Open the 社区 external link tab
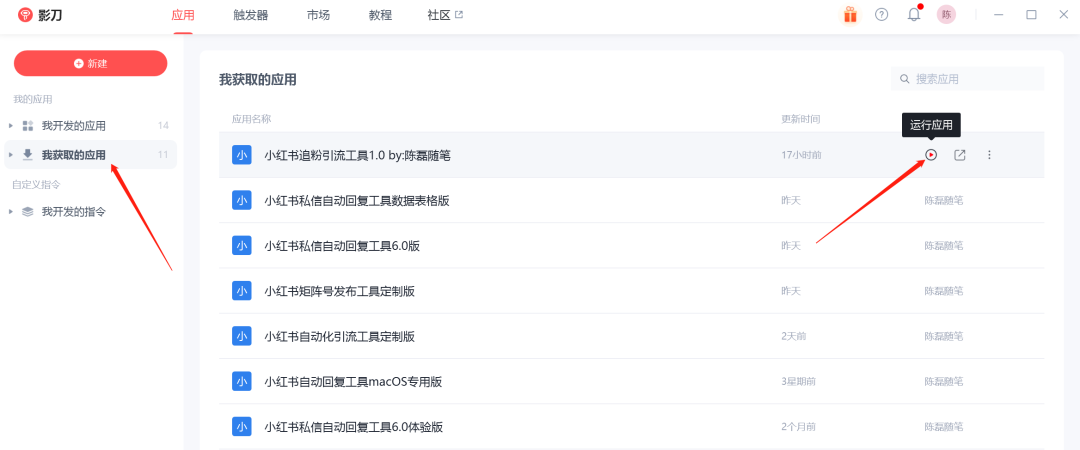 click(x=446, y=15)
